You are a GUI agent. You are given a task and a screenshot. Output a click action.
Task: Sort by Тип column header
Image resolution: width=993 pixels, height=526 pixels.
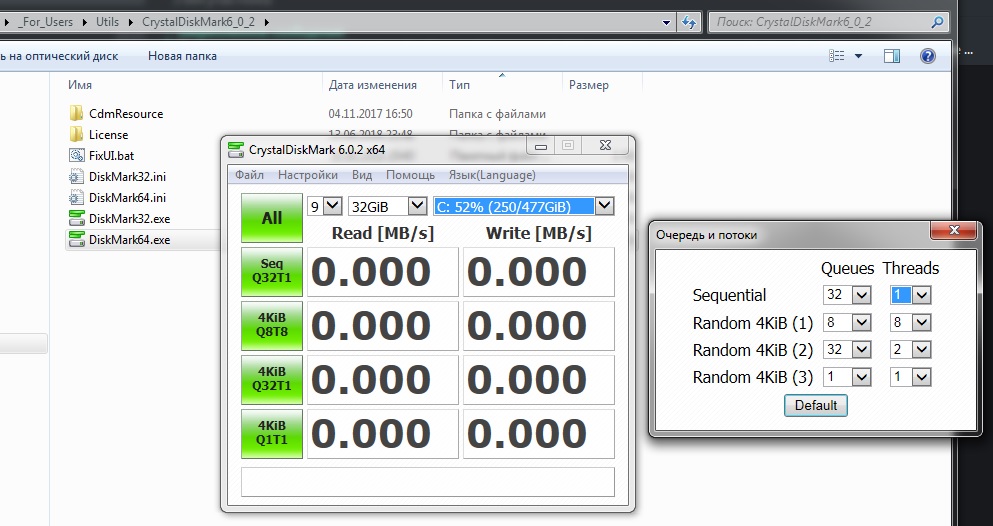459,85
